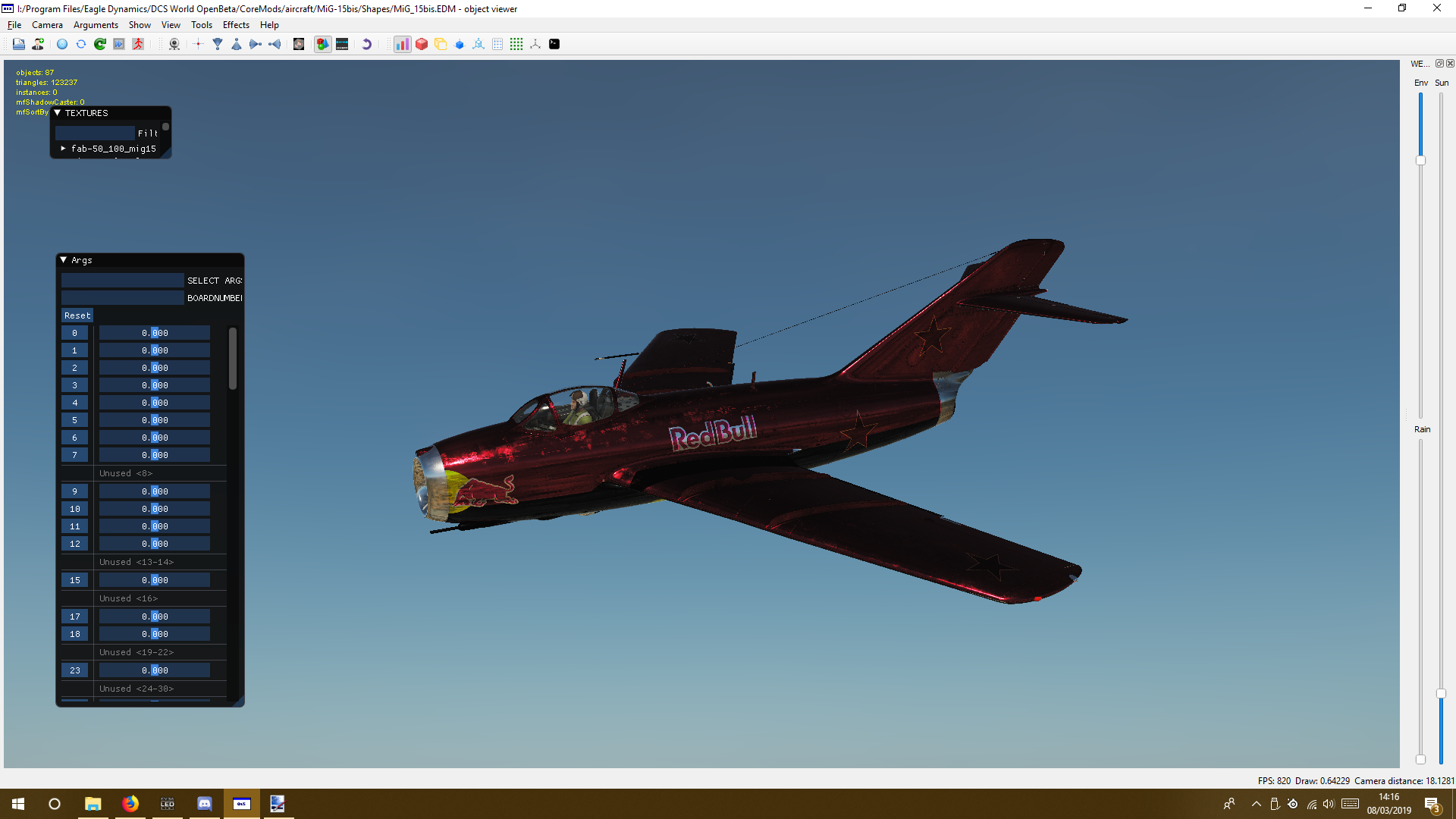Click the open file toolbar icon
The height and width of the screenshot is (819, 1456).
tap(18, 44)
